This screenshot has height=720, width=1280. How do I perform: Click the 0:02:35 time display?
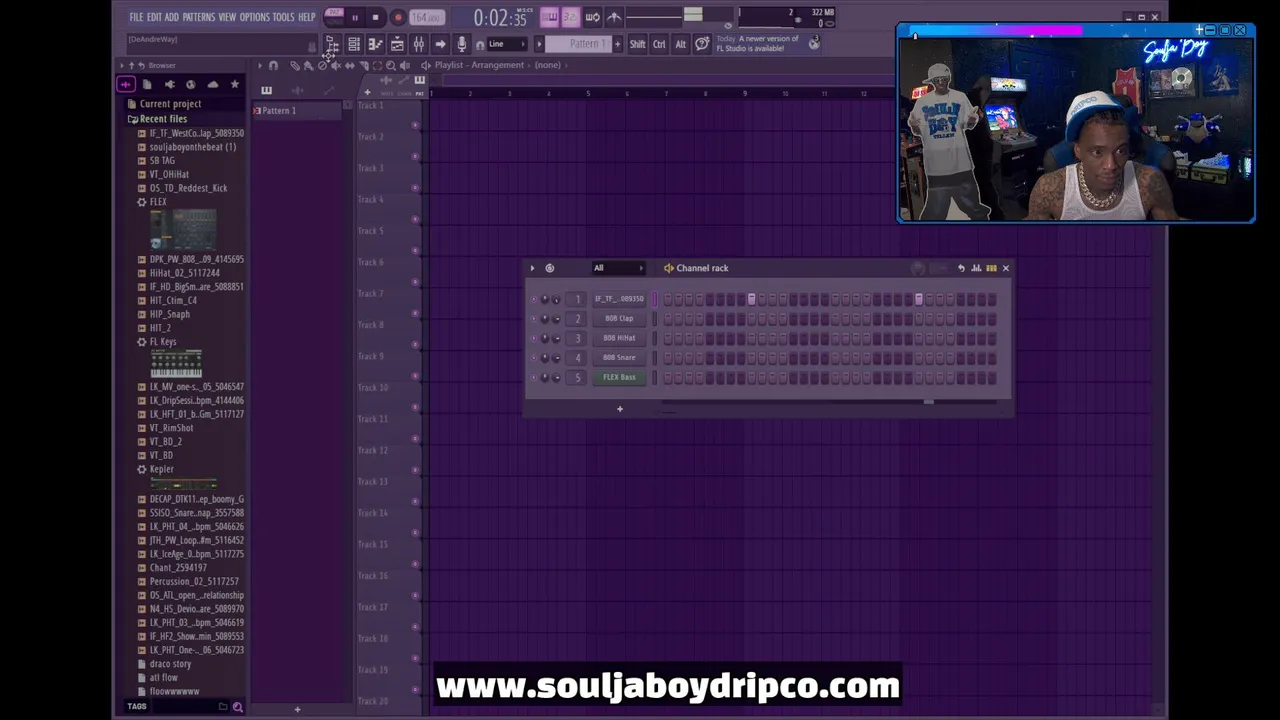coord(500,18)
